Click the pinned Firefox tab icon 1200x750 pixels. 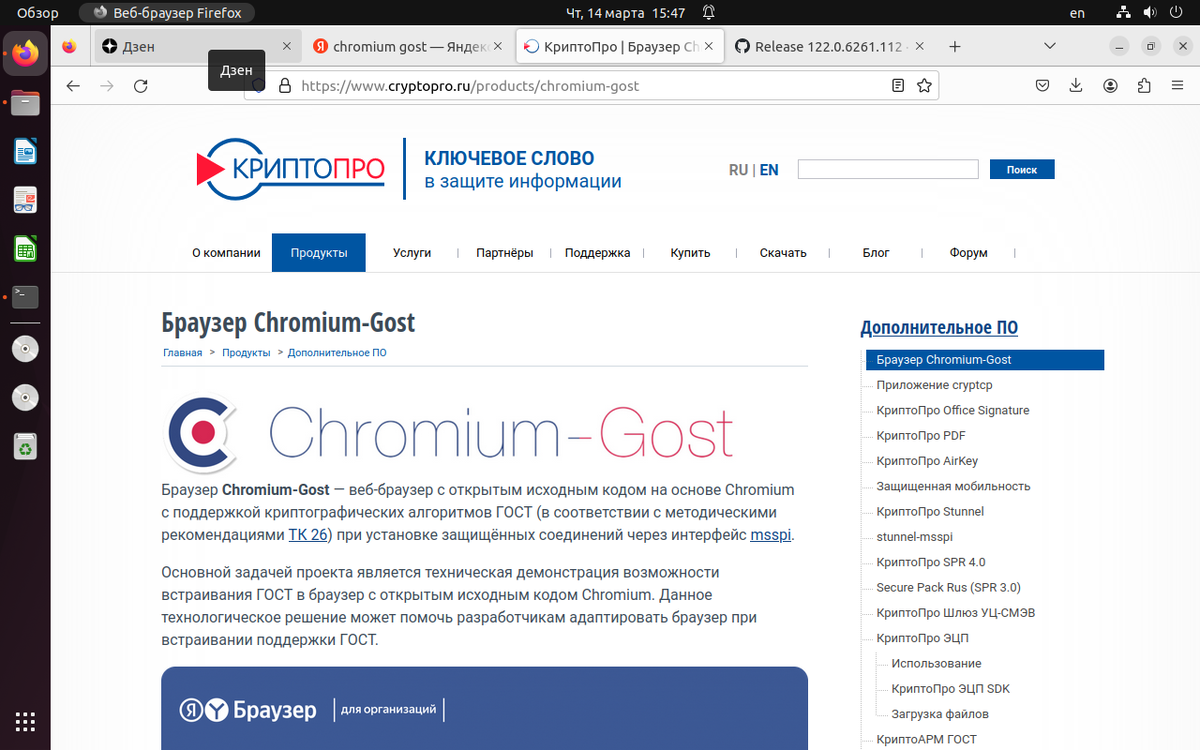tap(69, 46)
